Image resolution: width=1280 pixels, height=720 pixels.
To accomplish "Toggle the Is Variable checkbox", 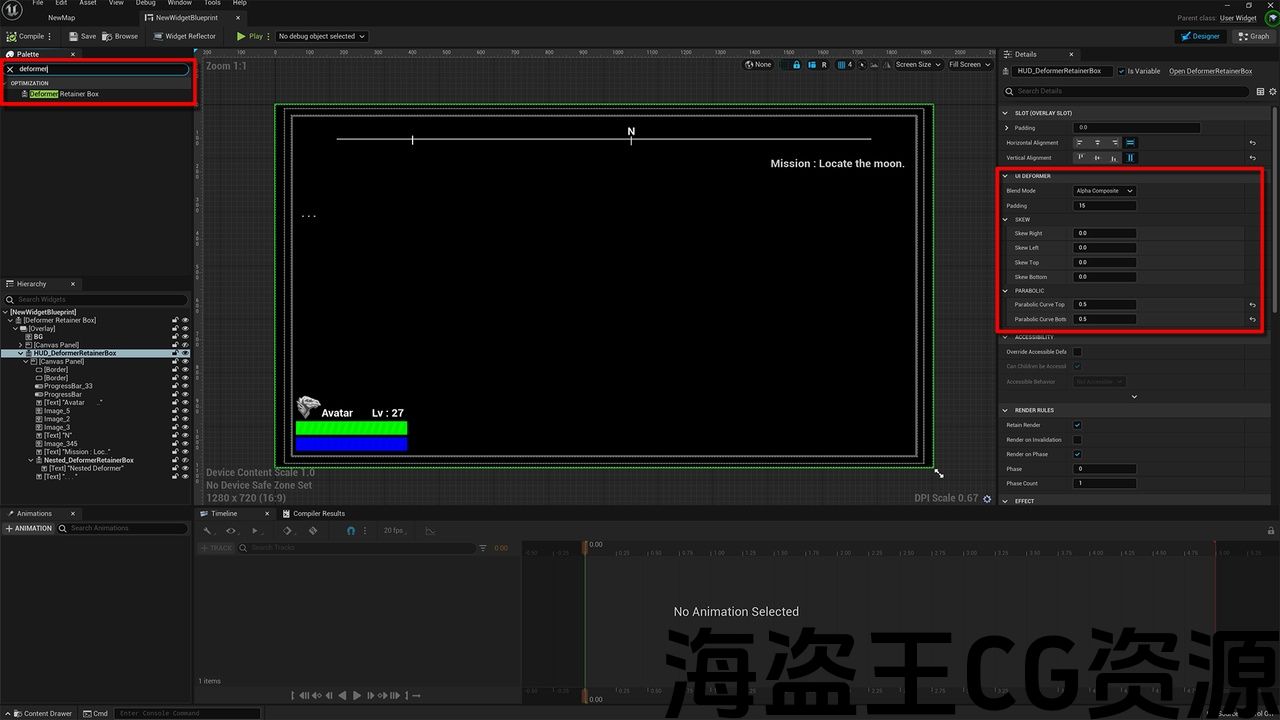I will (1121, 71).
